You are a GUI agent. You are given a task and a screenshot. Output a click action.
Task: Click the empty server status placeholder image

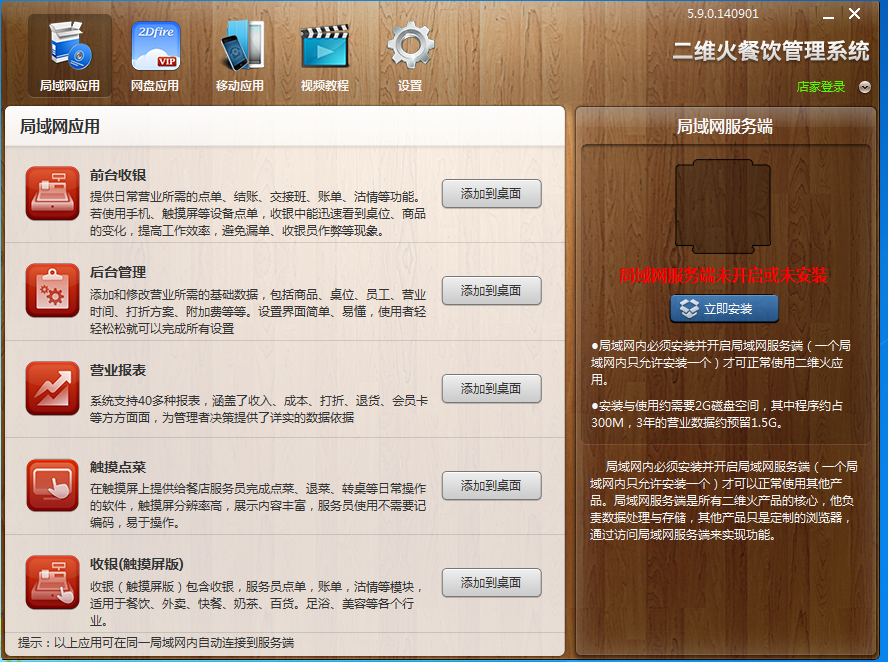(723, 206)
